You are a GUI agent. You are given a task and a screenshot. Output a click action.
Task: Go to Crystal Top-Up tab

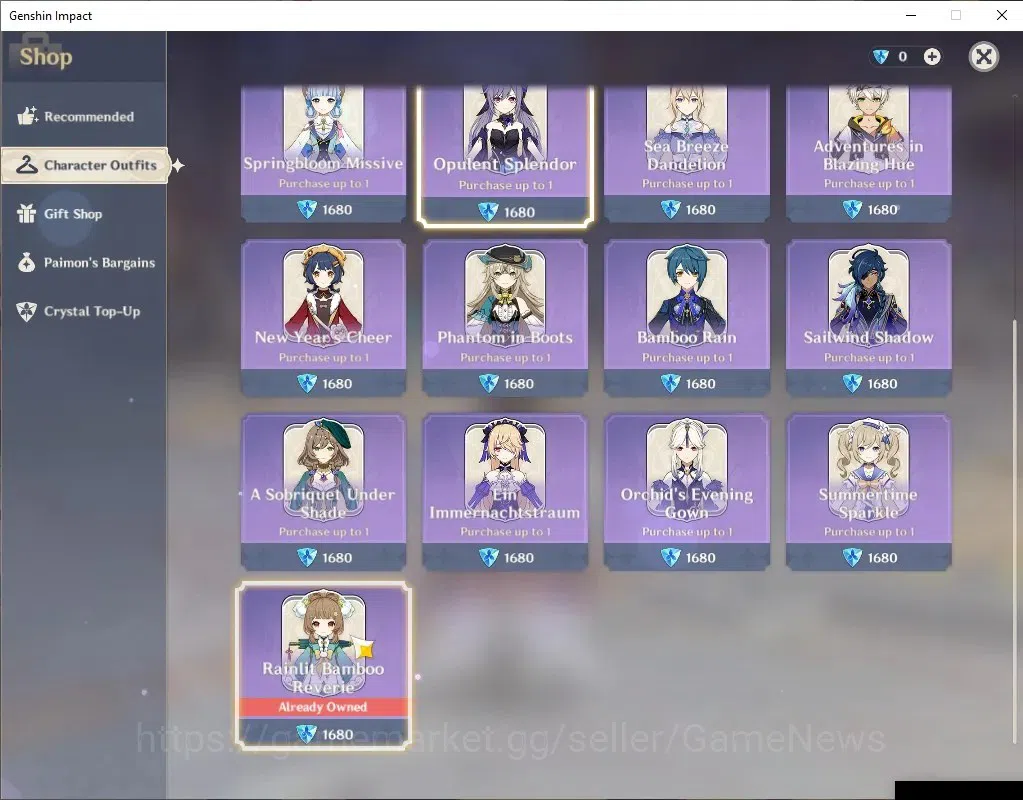coord(84,311)
